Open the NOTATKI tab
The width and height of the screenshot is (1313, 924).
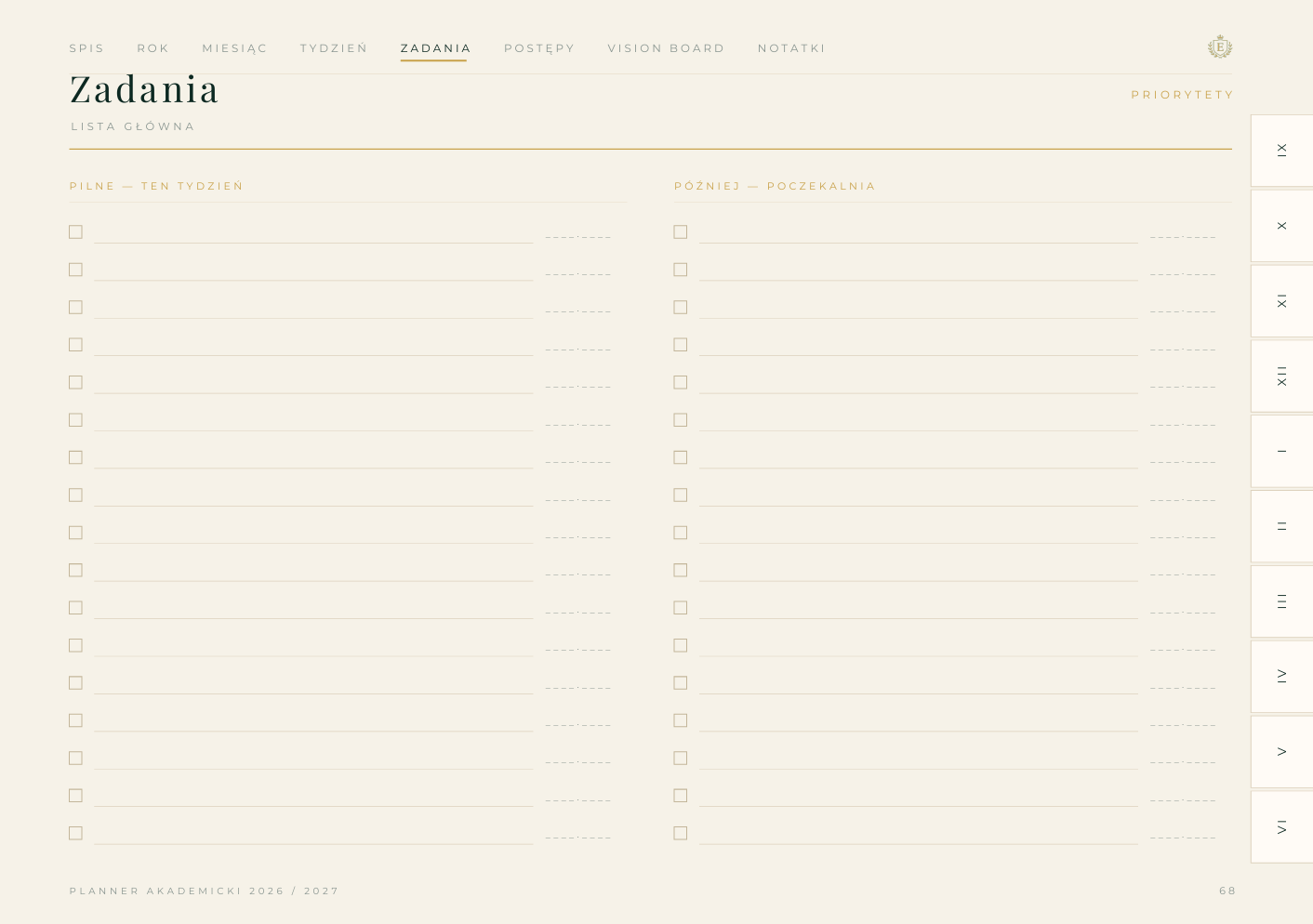pos(791,48)
